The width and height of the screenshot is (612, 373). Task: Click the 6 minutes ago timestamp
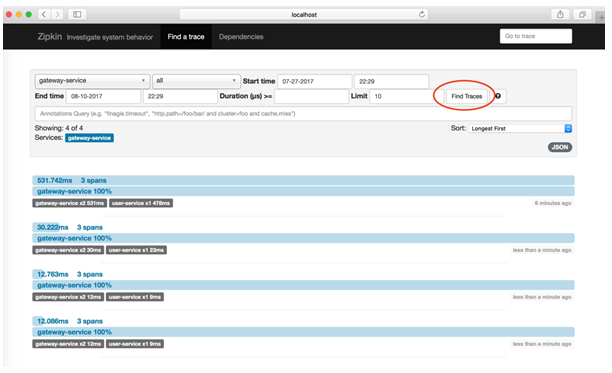(x=553, y=203)
